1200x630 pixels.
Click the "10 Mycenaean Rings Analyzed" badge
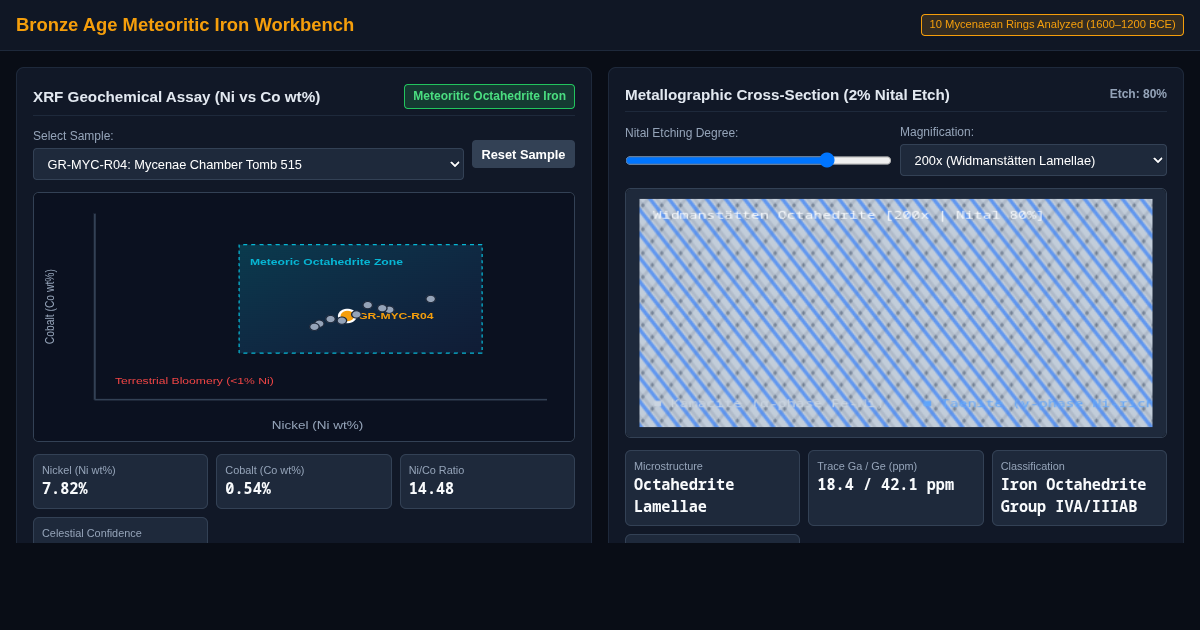pyautogui.click(x=1052, y=25)
